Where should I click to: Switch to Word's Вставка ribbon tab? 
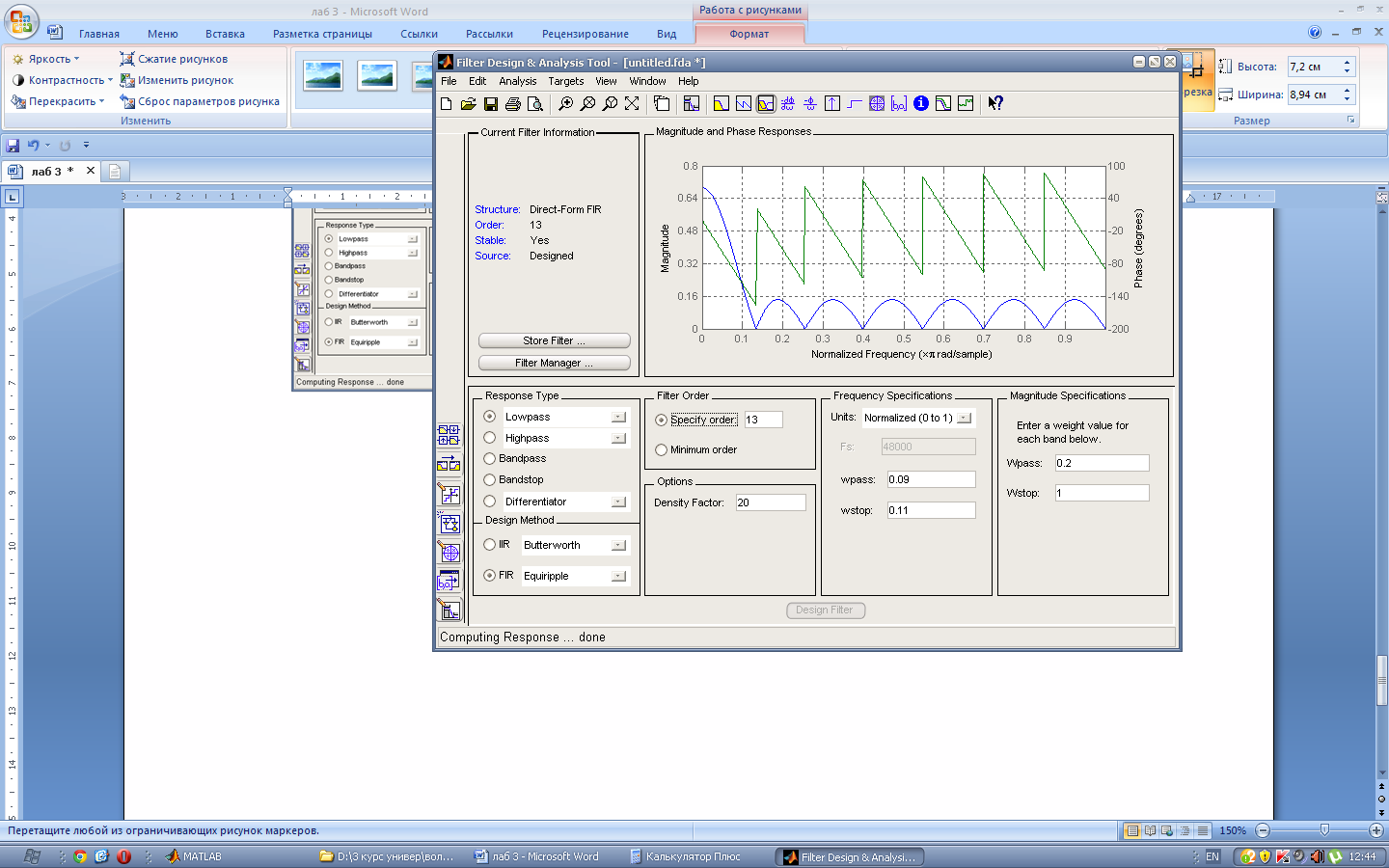pos(225,34)
